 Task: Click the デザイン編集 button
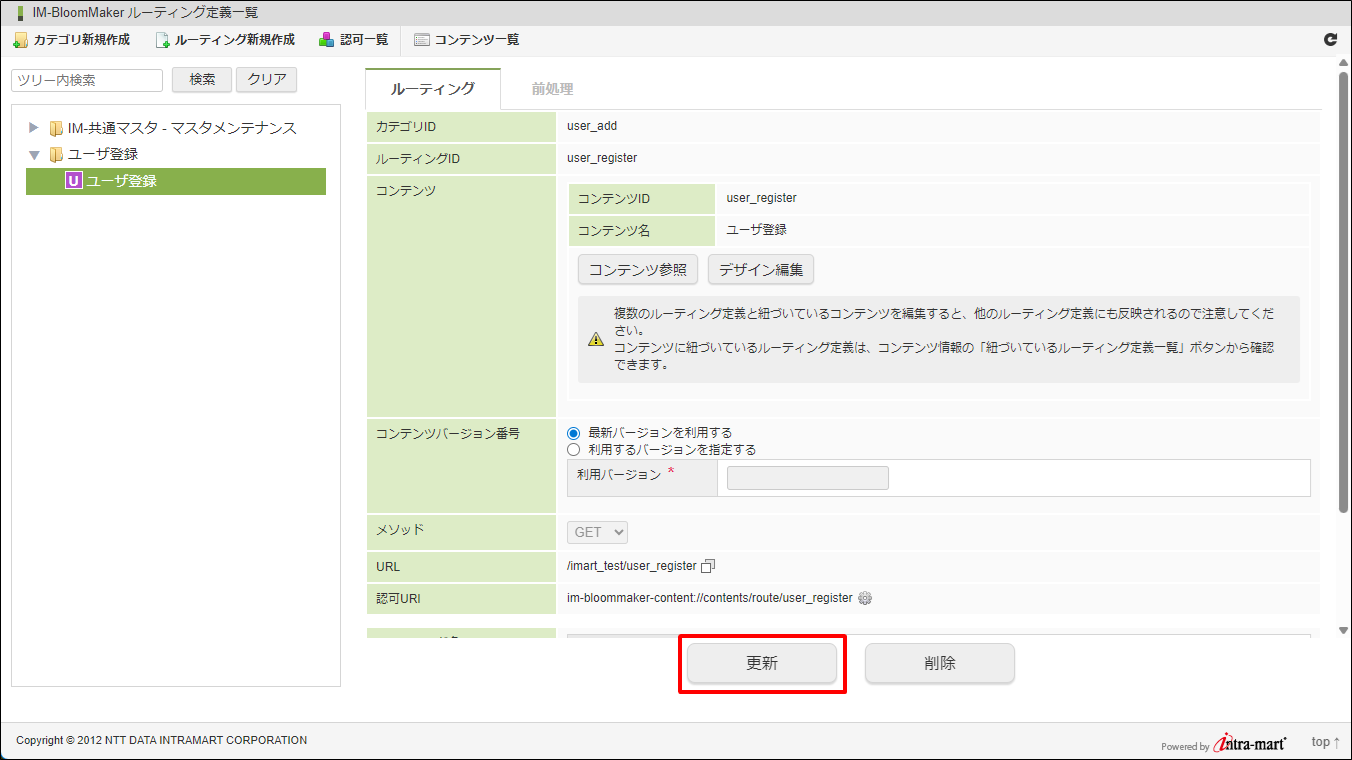(x=761, y=269)
